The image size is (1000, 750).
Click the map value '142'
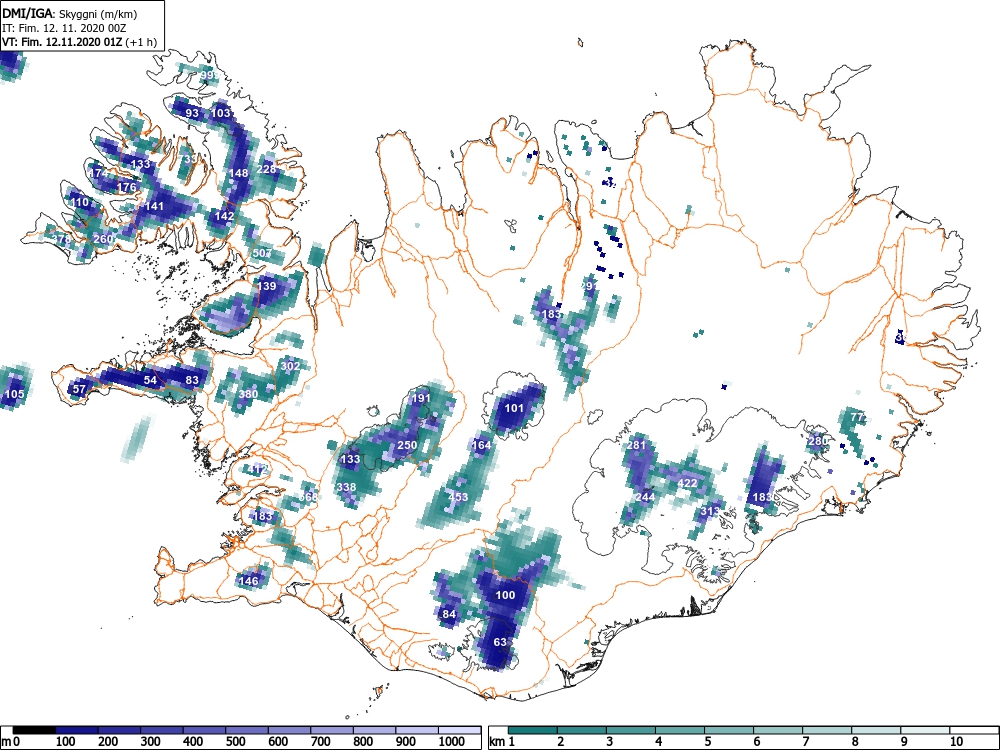pyautogui.click(x=224, y=216)
